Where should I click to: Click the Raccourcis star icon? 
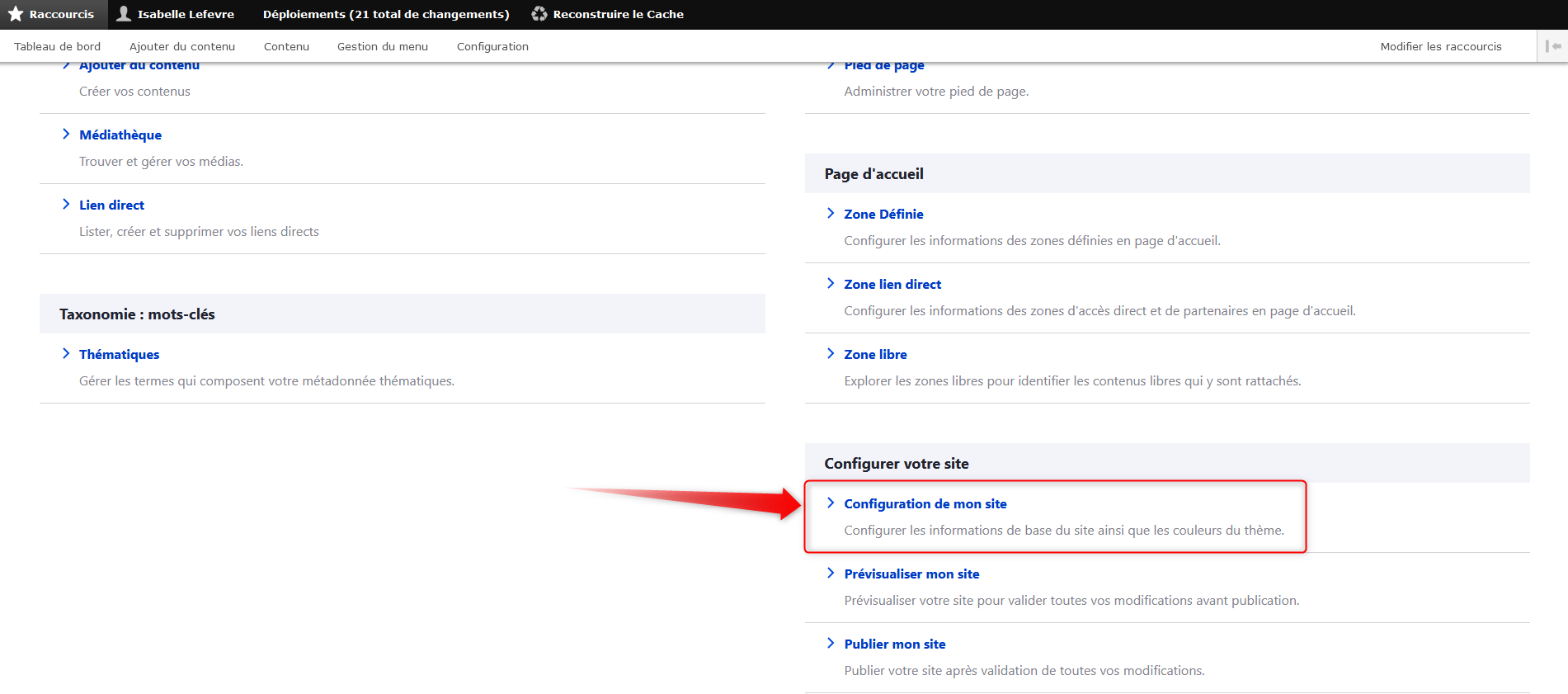coord(16,14)
